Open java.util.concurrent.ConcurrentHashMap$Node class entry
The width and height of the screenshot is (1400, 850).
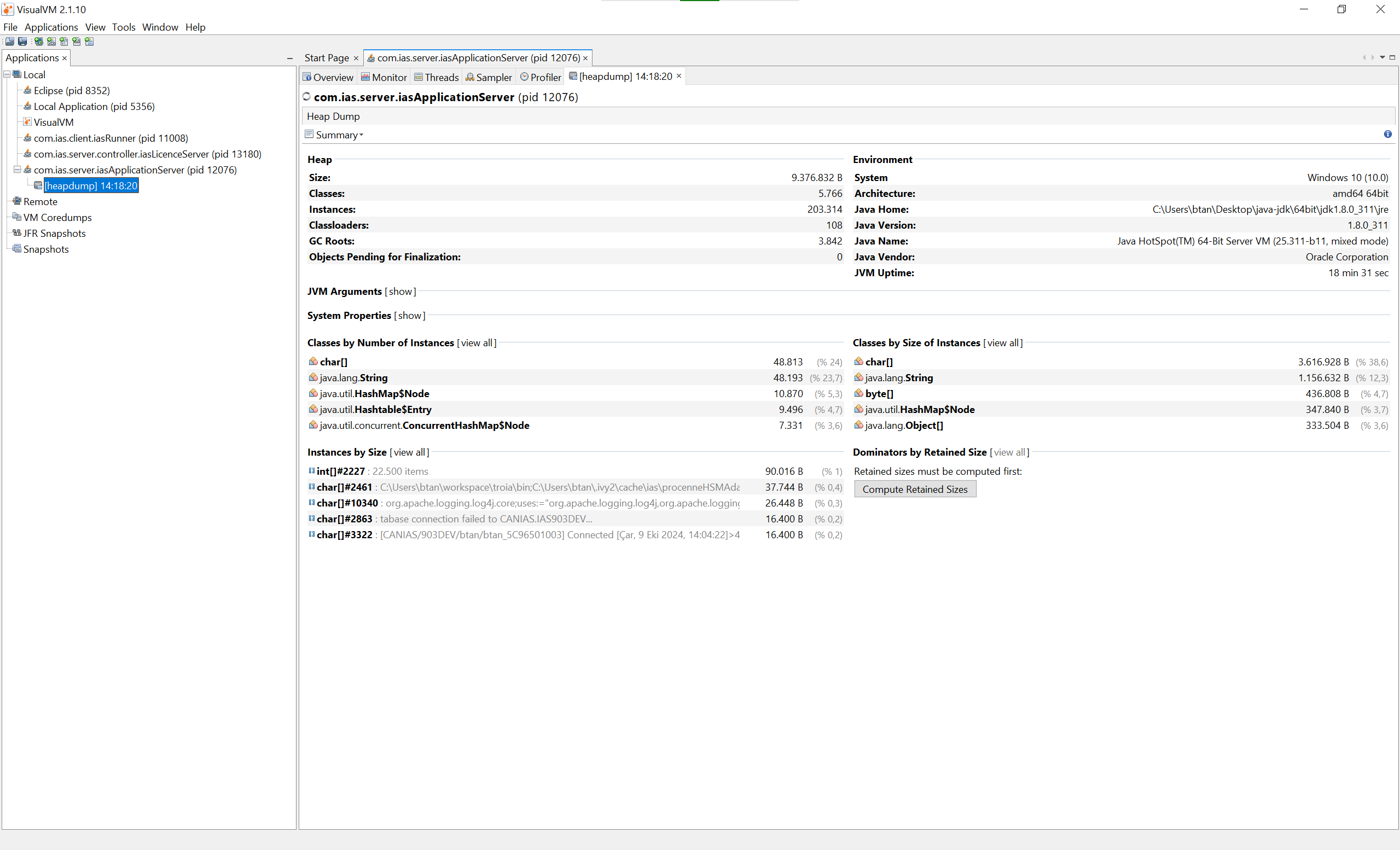(x=425, y=425)
